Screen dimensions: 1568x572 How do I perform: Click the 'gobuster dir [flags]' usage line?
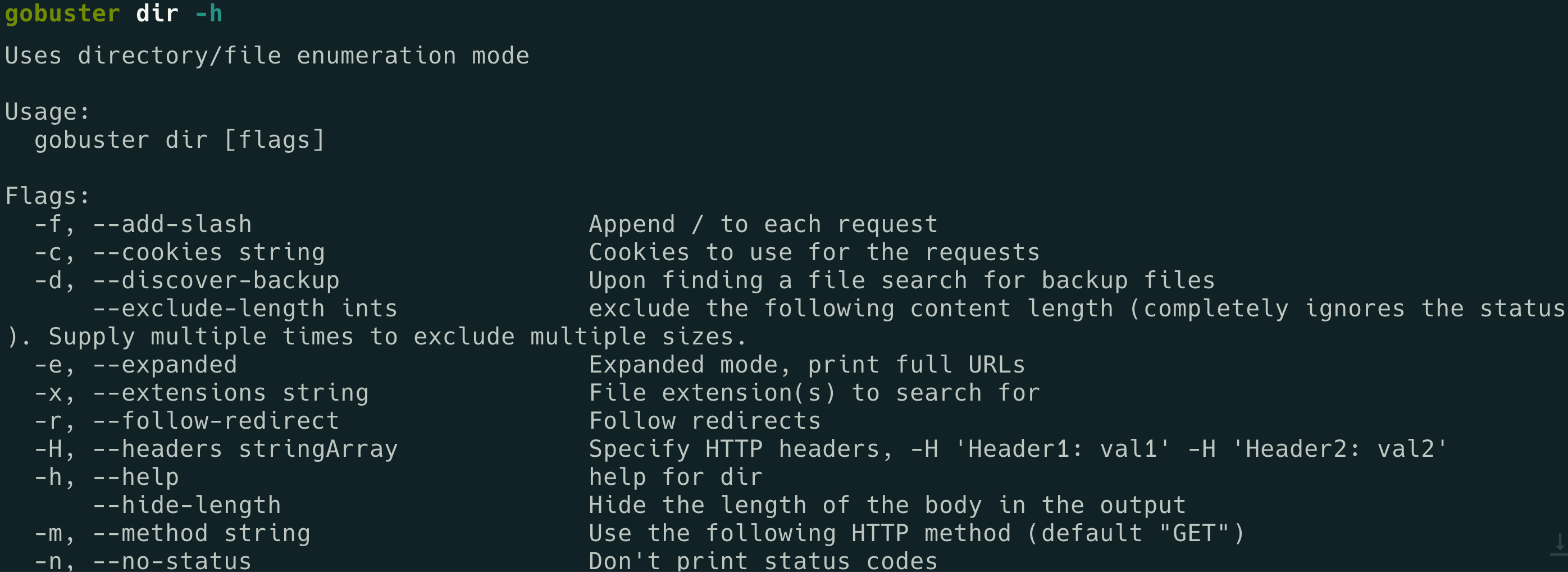point(179,140)
